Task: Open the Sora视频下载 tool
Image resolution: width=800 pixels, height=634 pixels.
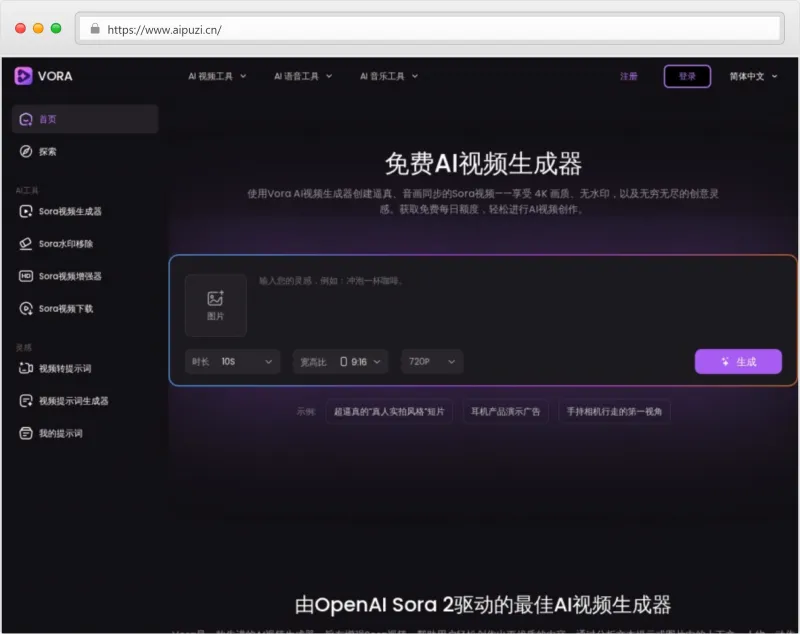Action: (x=63, y=309)
